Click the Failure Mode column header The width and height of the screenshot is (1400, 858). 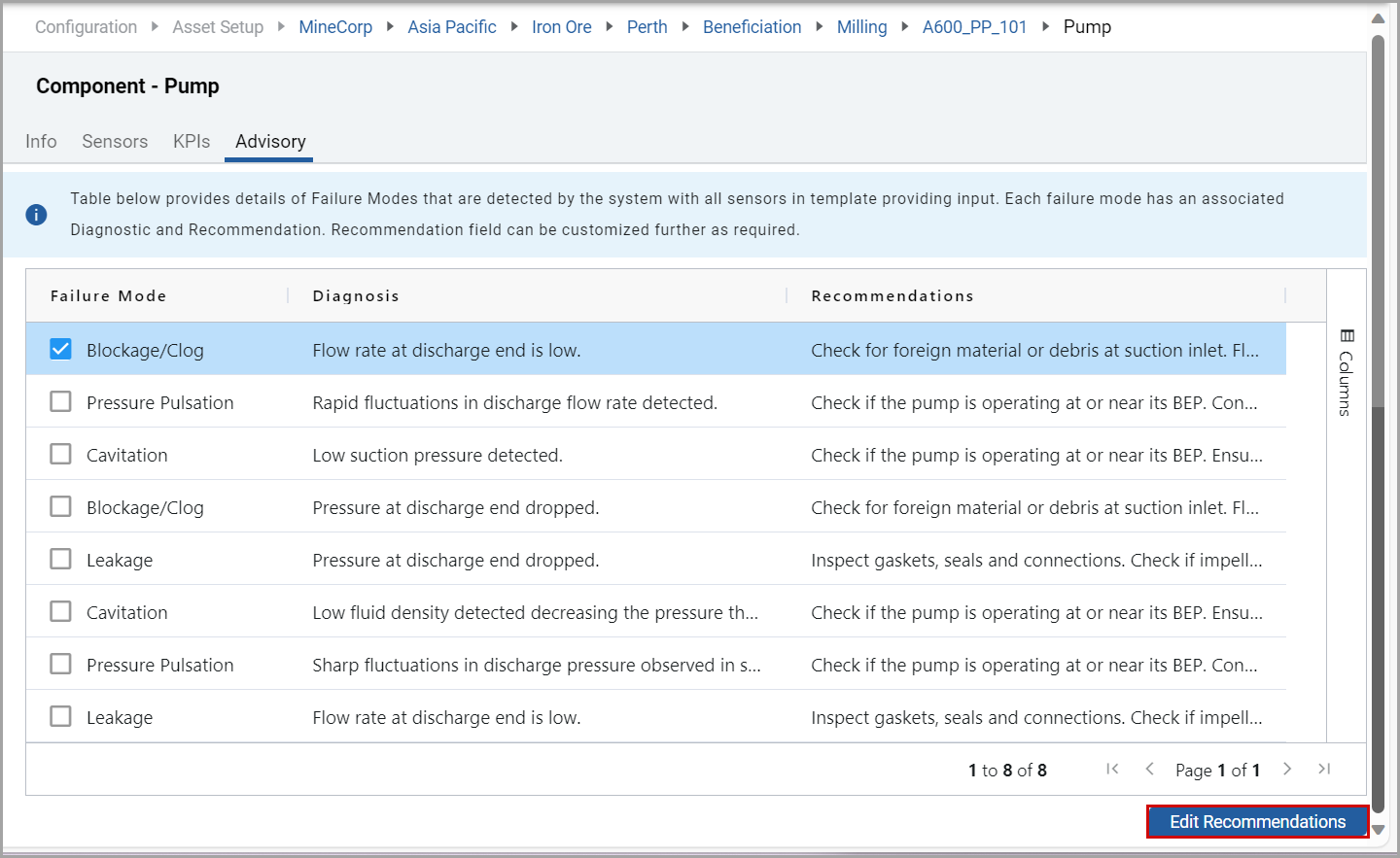107,295
